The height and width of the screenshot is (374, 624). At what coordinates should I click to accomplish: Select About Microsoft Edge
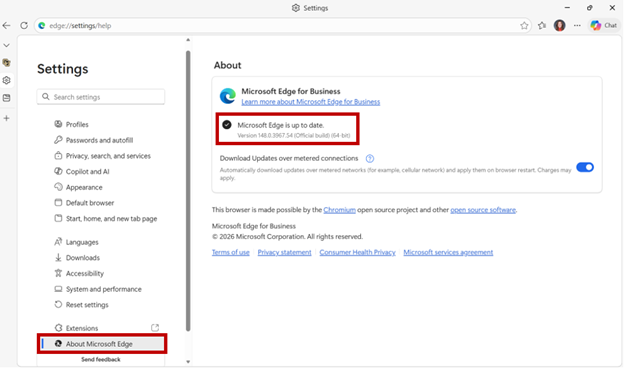pos(102,344)
